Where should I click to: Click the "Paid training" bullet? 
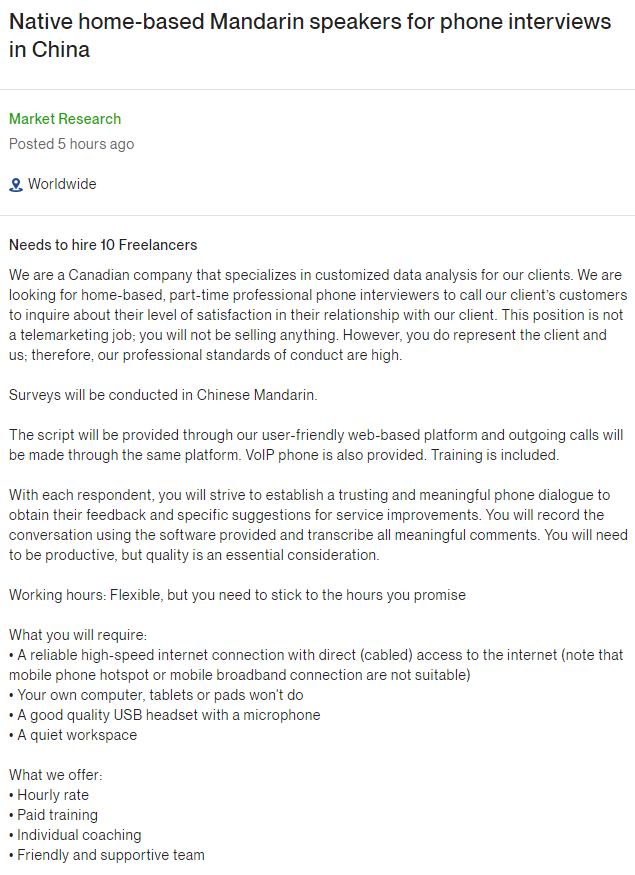pos(57,815)
